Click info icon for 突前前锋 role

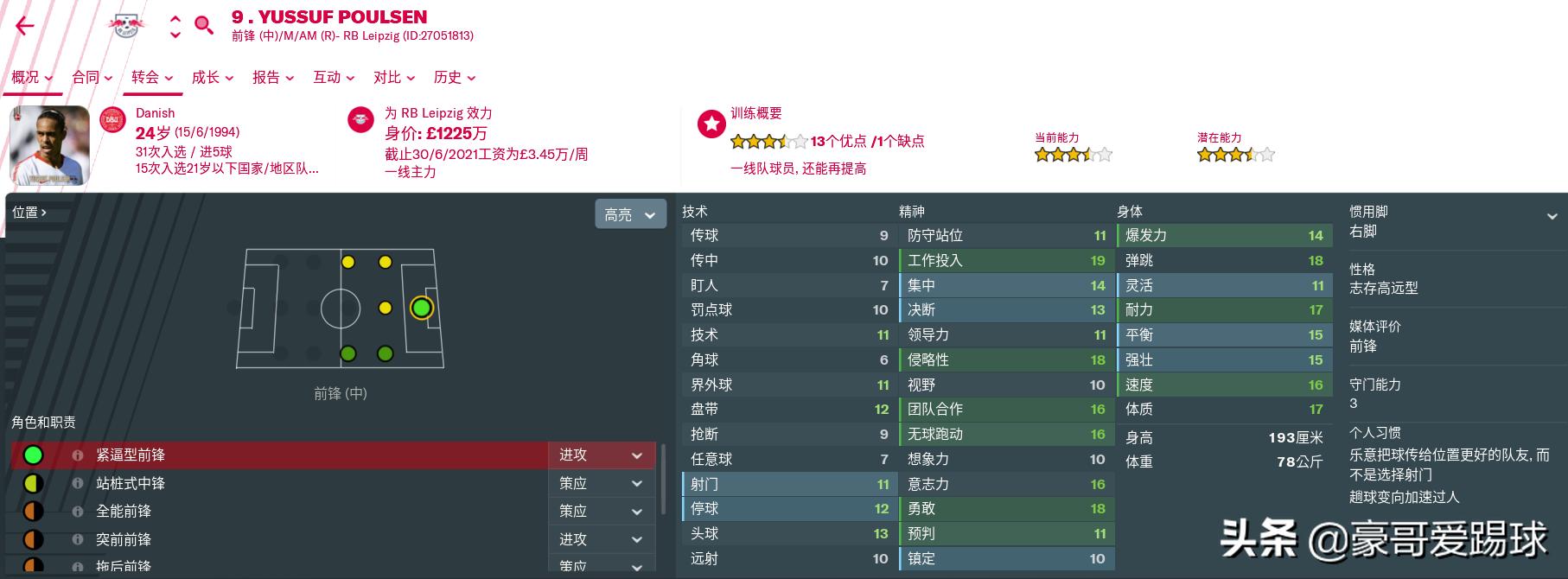(78, 539)
